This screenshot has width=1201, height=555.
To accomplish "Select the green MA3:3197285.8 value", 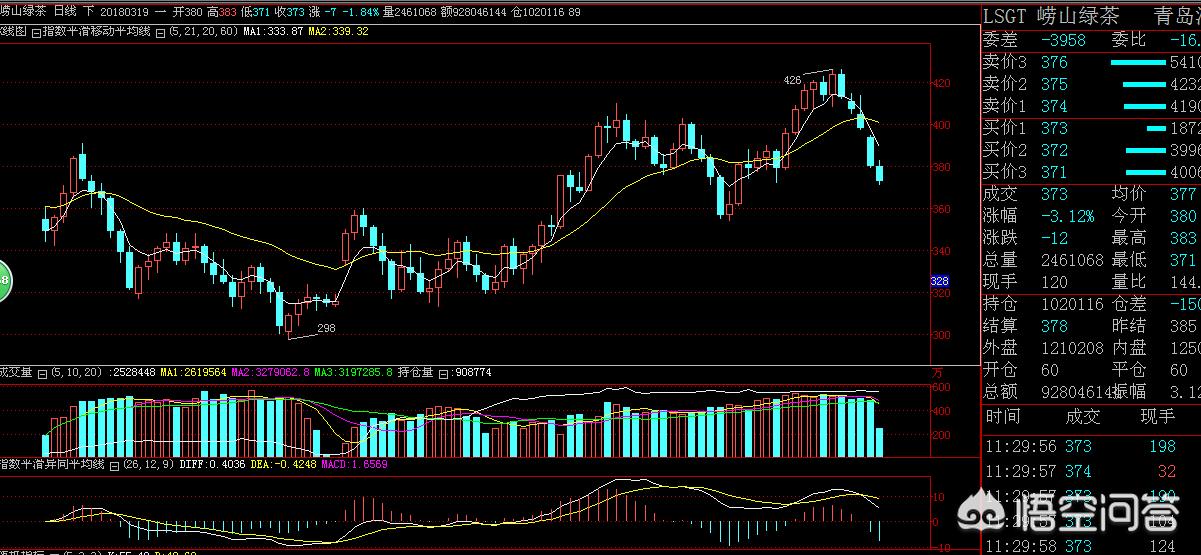I will 353,372.
